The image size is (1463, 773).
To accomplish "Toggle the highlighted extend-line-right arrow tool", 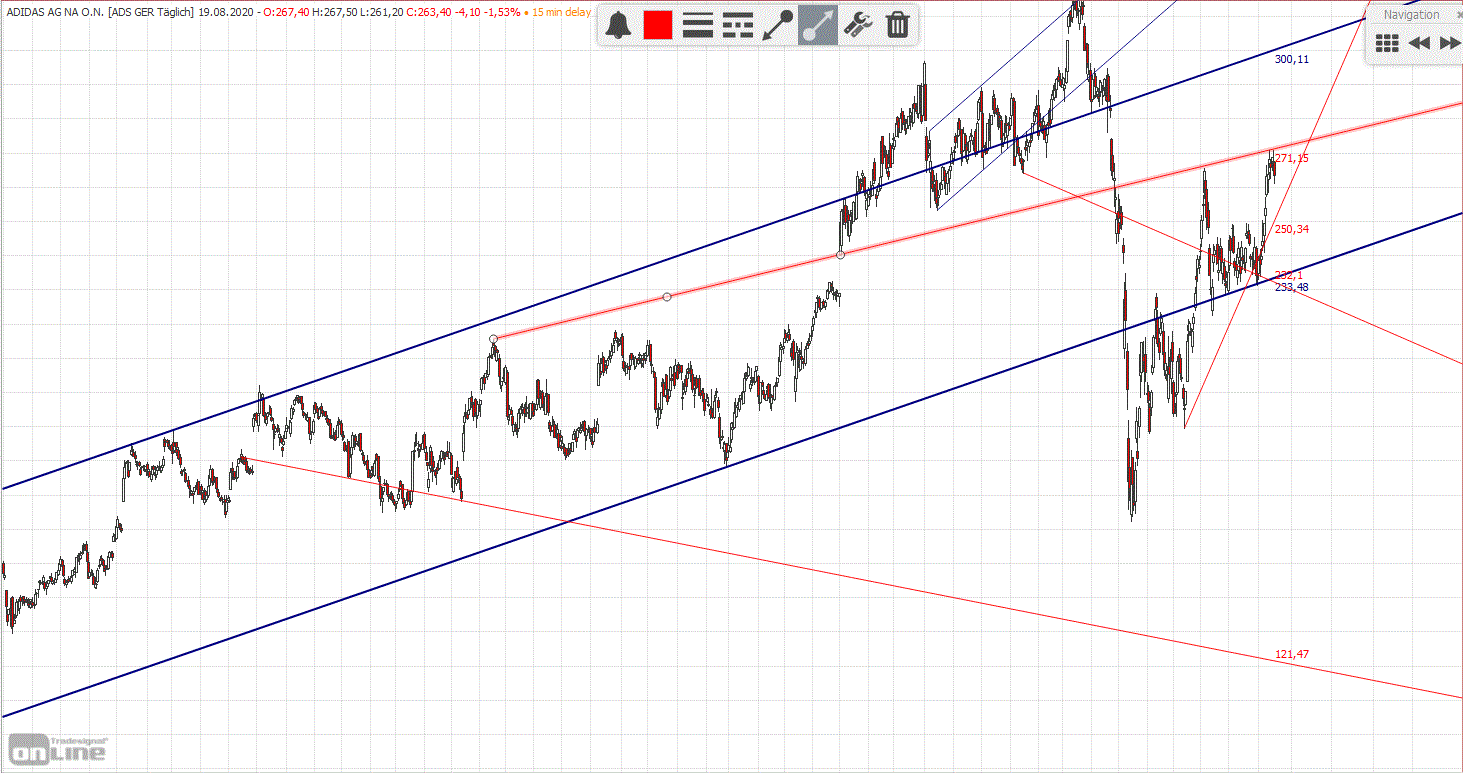I will click(x=818, y=25).
